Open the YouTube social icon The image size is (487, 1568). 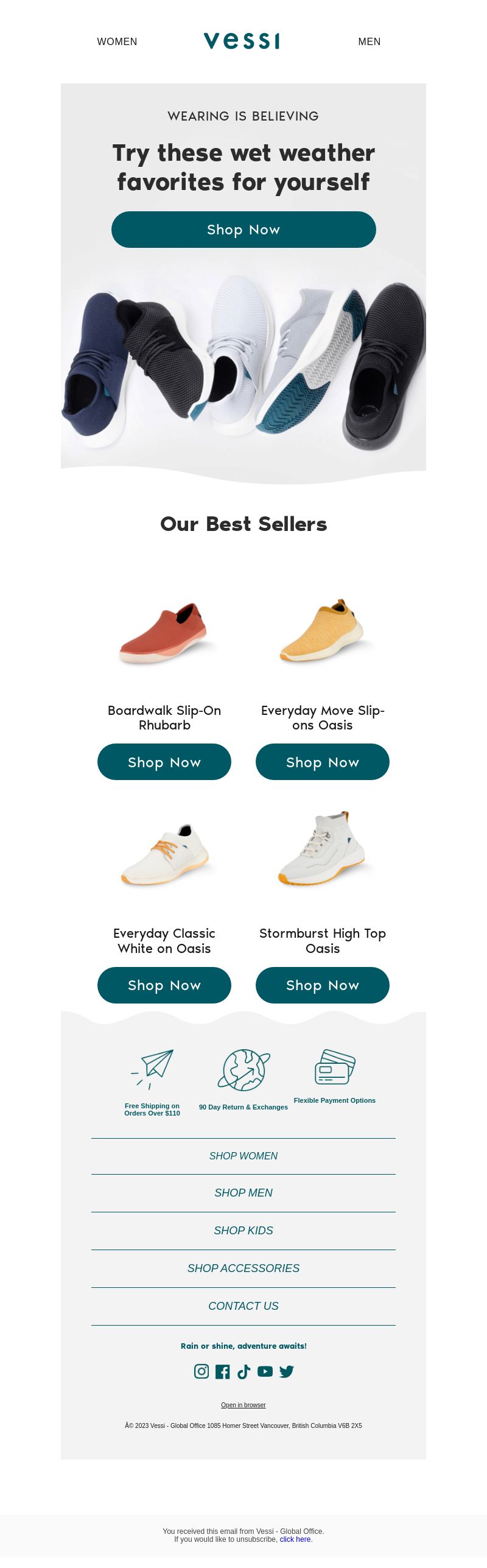coord(265,1371)
